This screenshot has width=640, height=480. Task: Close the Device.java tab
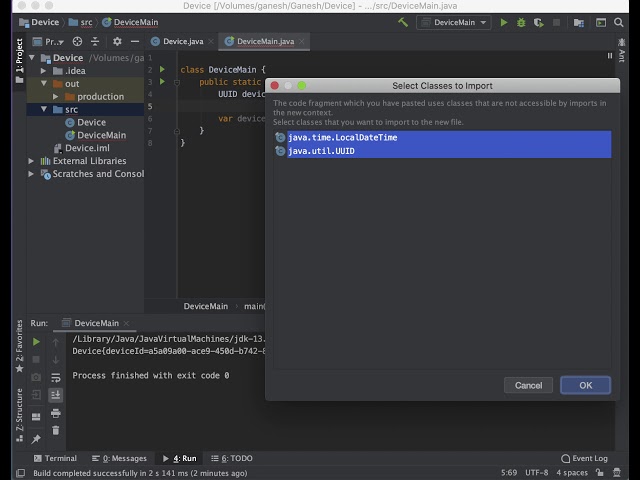pyautogui.click(x=211, y=41)
